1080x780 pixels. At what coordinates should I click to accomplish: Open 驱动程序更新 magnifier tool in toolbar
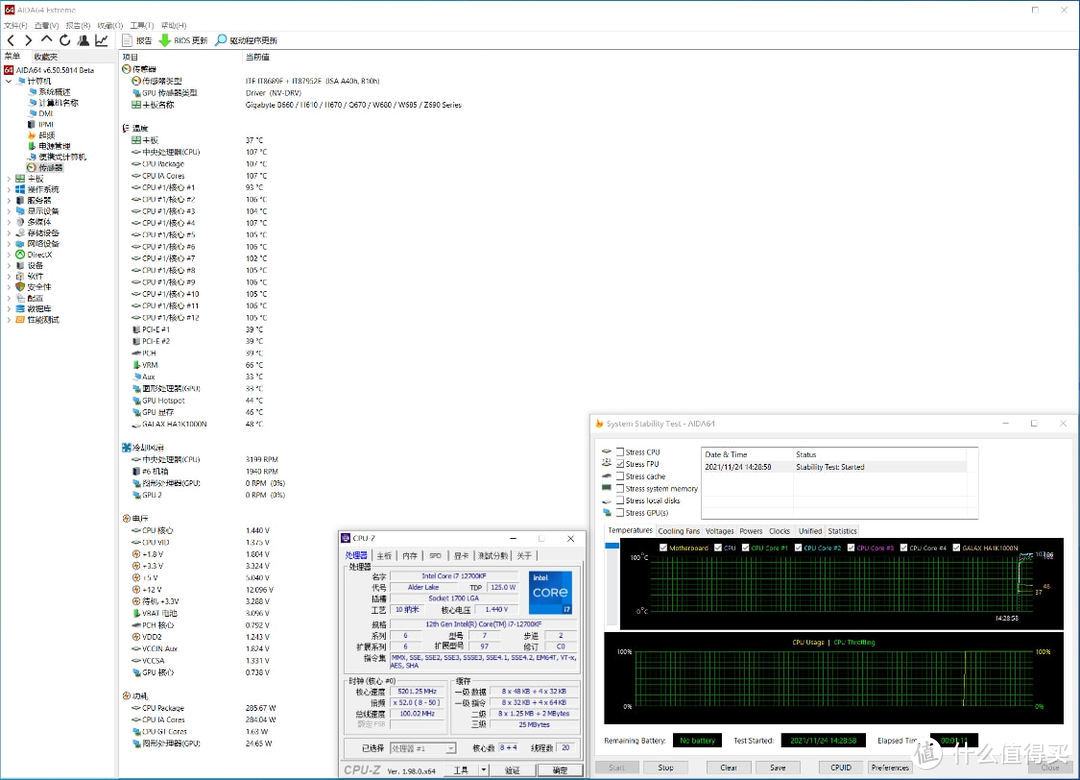[x=221, y=40]
